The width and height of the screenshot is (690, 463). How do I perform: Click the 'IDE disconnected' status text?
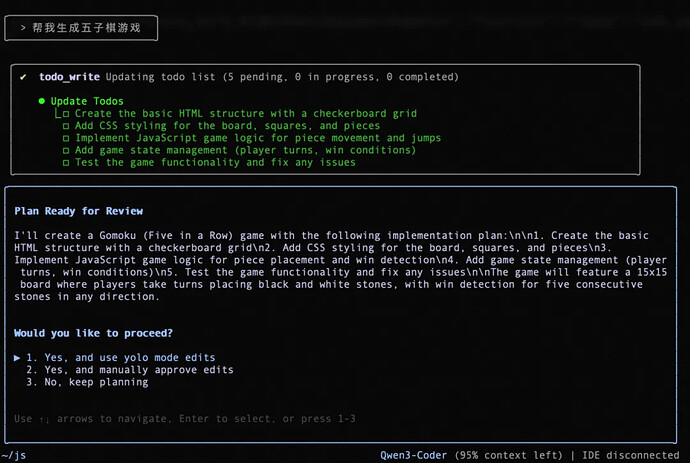pyautogui.click(x=633, y=455)
